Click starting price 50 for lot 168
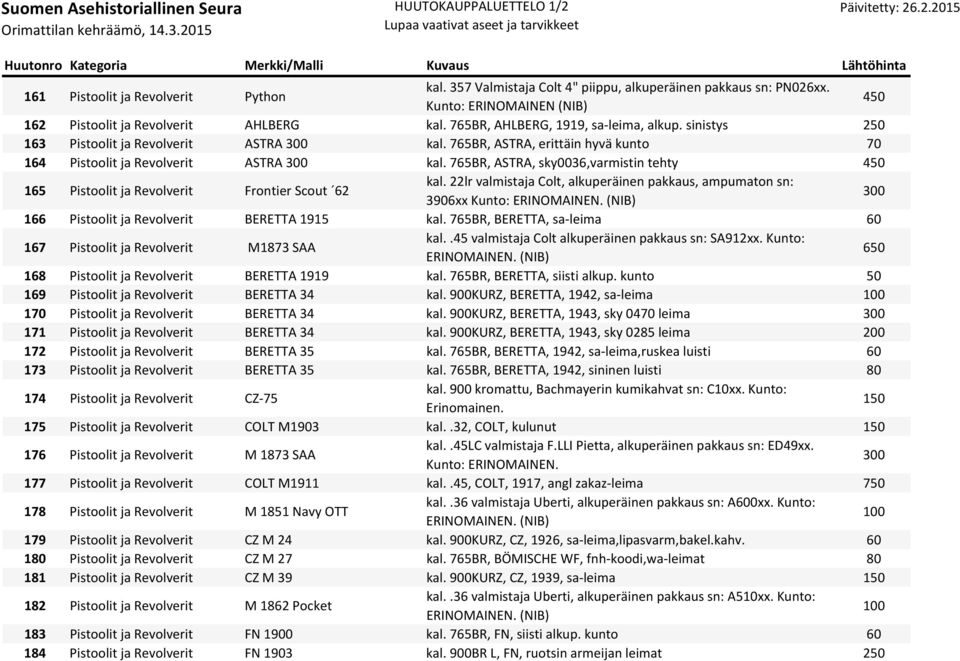 (874, 276)
